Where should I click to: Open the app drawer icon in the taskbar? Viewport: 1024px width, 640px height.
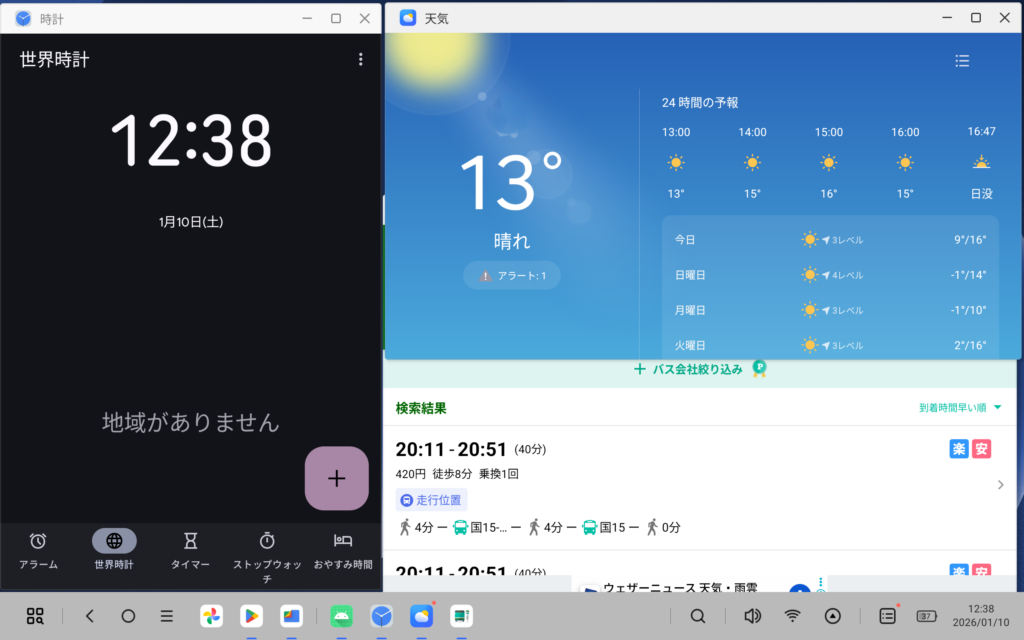pyautogui.click(x=35, y=616)
